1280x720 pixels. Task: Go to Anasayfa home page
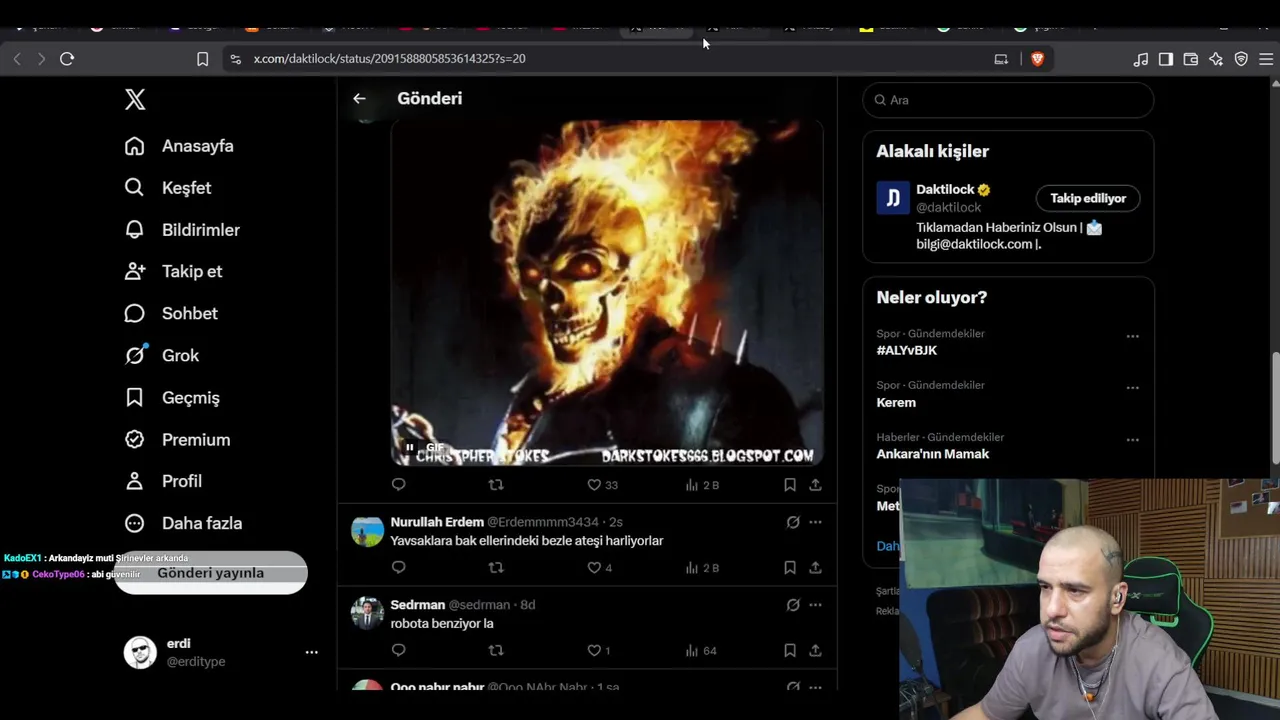[179, 146]
